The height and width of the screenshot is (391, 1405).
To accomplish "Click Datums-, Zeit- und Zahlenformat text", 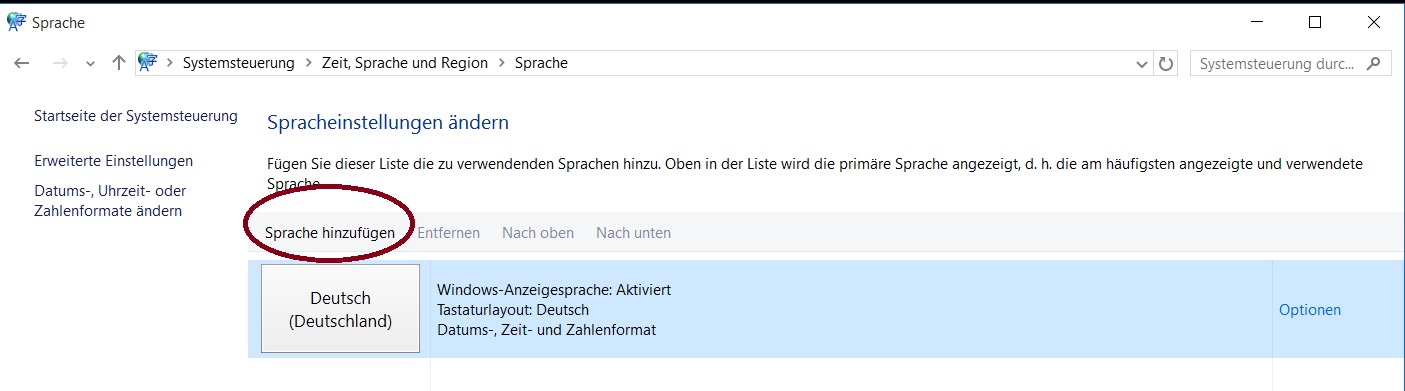I will tap(547, 330).
